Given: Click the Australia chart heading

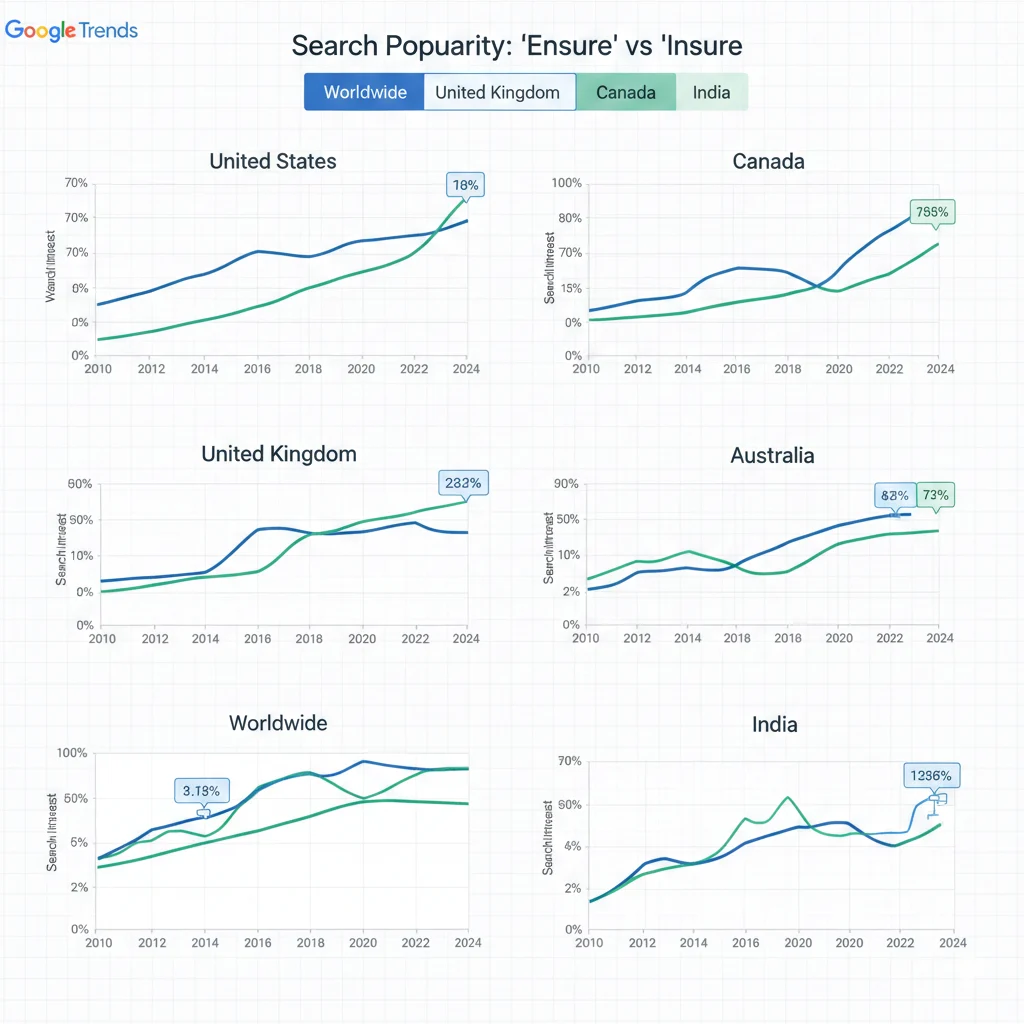Looking at the screenshot, I should (x=772, y=456).
